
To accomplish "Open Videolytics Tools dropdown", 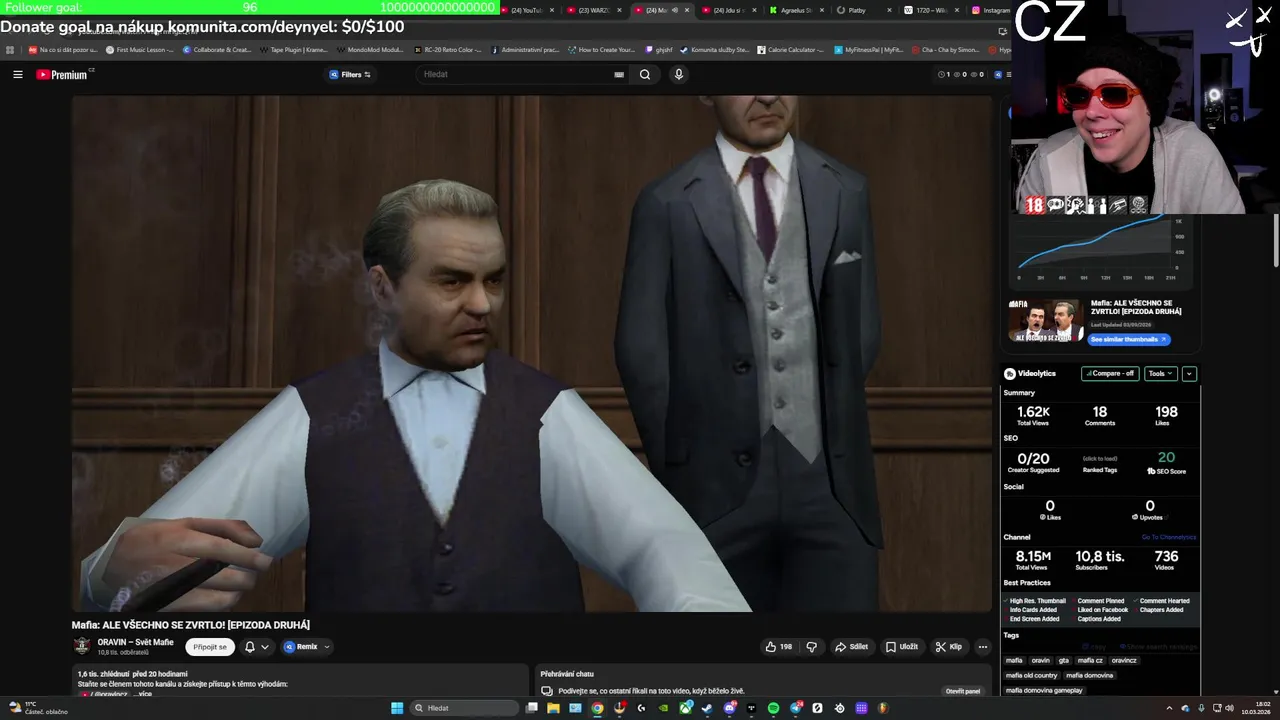I will click(1160, 373).
